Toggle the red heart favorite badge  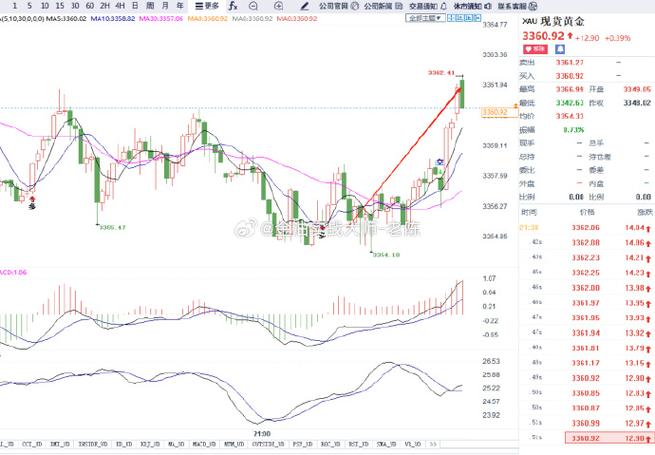pyautogui.click(x=536, y=47)
